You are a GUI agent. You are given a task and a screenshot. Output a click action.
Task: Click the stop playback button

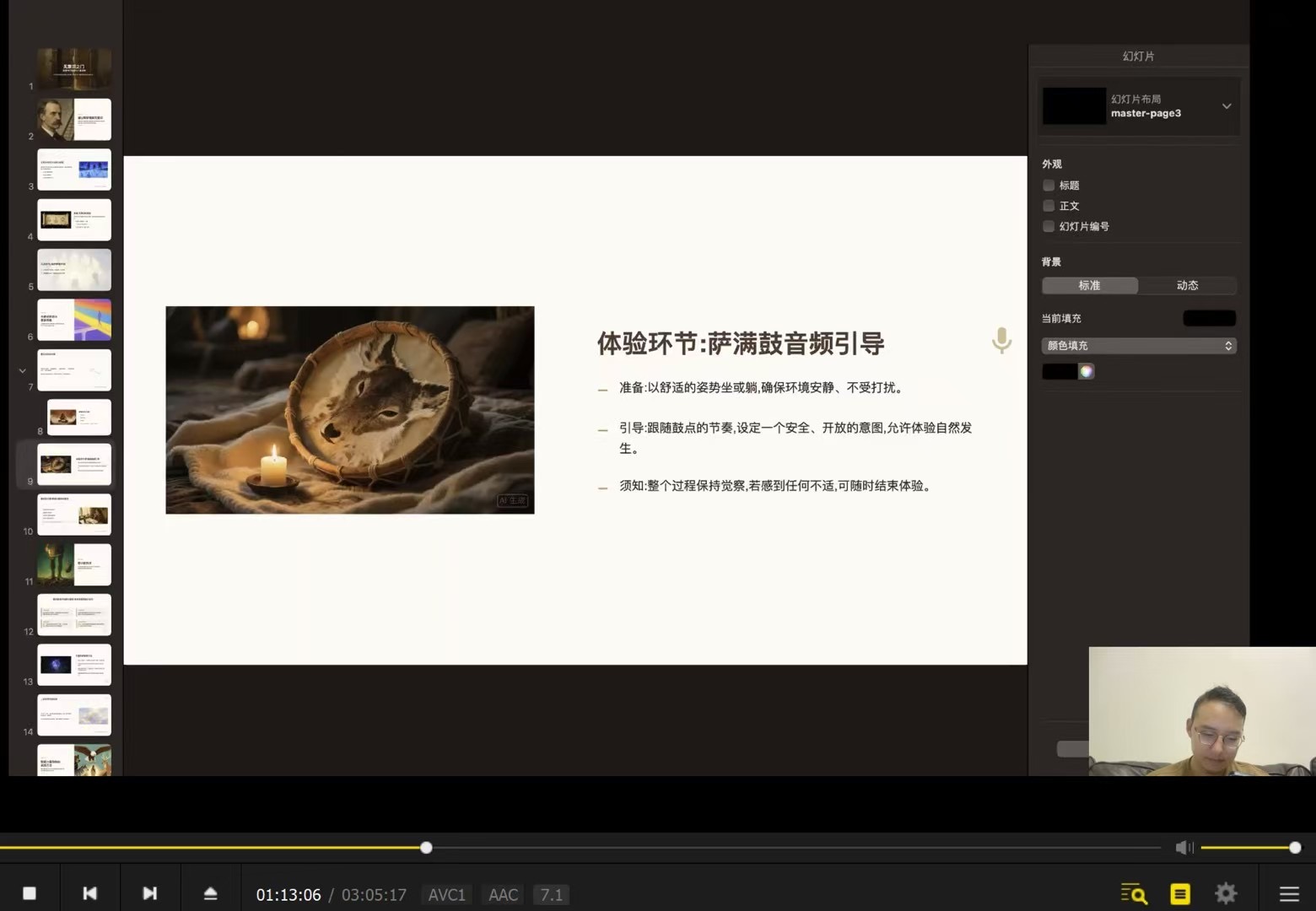pyautogui.click(x=30, y=893)
